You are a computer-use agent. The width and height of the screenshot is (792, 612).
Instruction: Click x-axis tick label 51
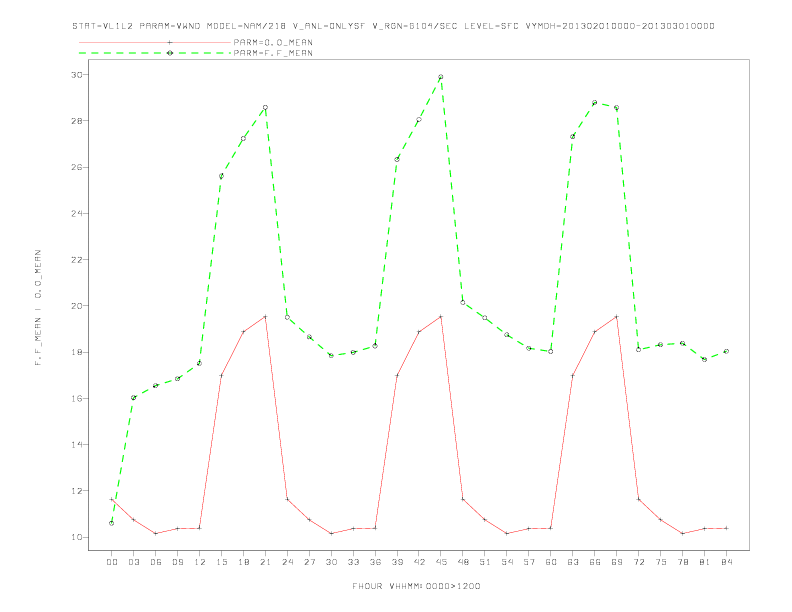click(484, 562)
